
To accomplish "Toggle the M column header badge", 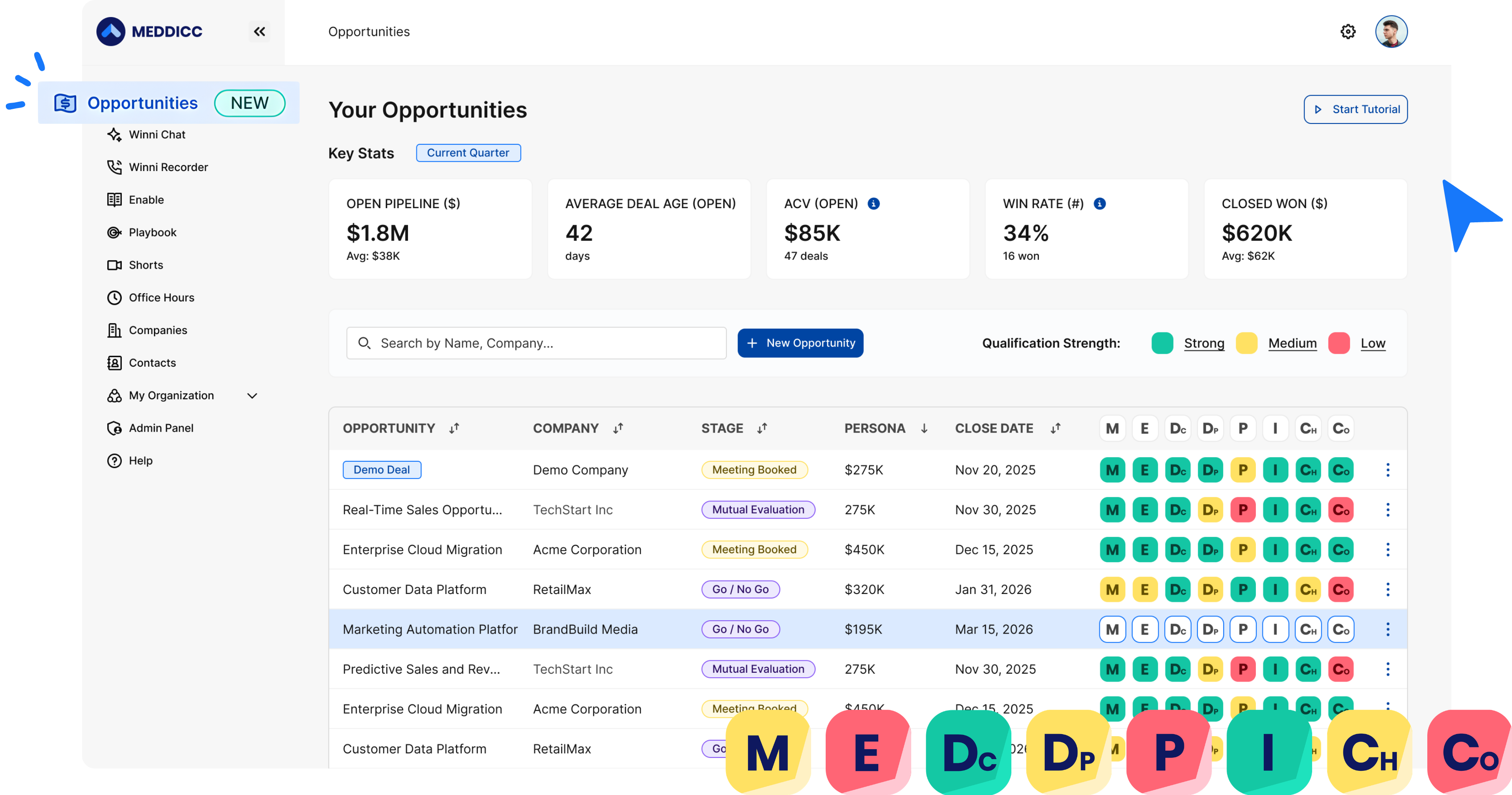I will tap(1112, 429).
